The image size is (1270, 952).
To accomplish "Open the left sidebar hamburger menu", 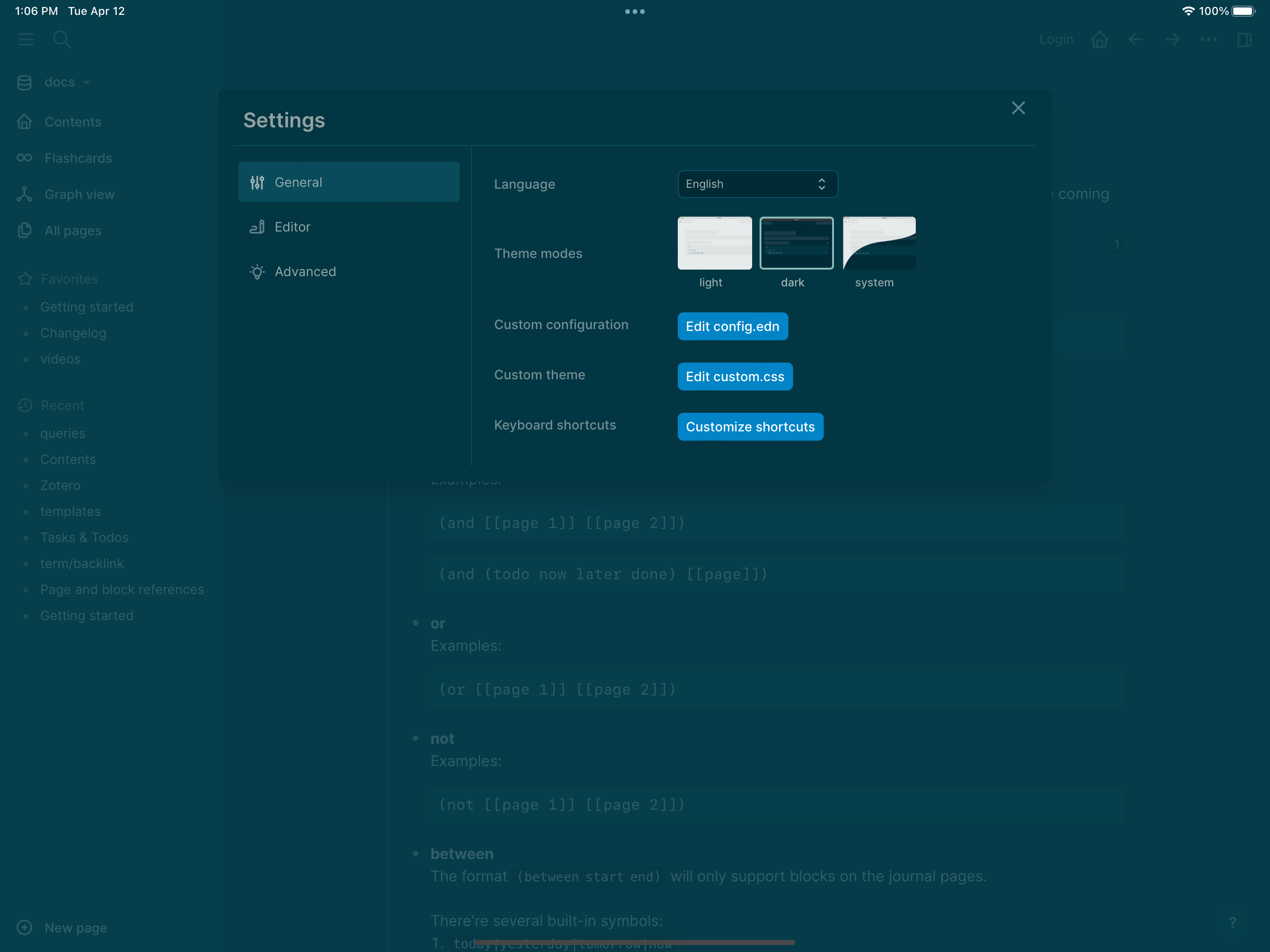I will [25, 40].
